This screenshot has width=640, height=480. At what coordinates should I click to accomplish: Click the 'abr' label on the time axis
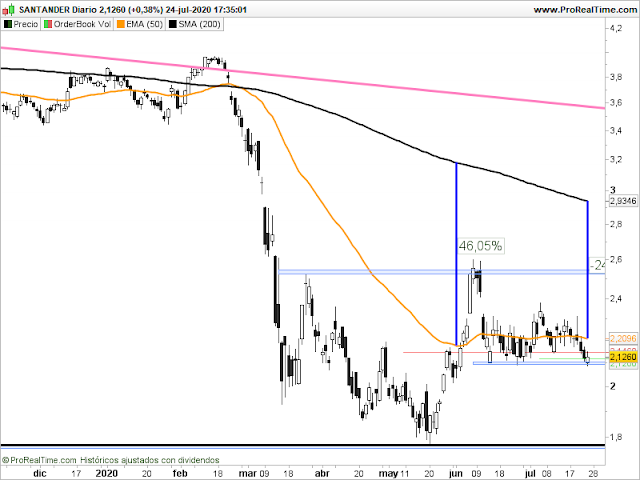pos(322,473)
